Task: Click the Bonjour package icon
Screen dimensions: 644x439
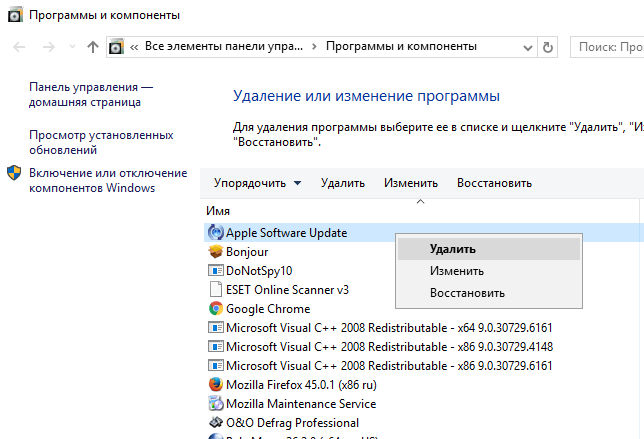Action: click(216, 251)
